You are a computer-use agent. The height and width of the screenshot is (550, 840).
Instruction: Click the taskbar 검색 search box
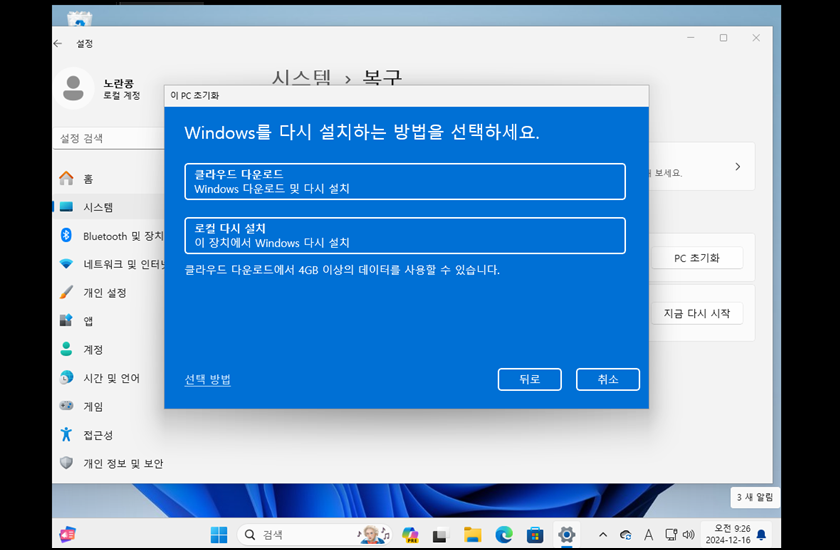click(x=314, y=534)
